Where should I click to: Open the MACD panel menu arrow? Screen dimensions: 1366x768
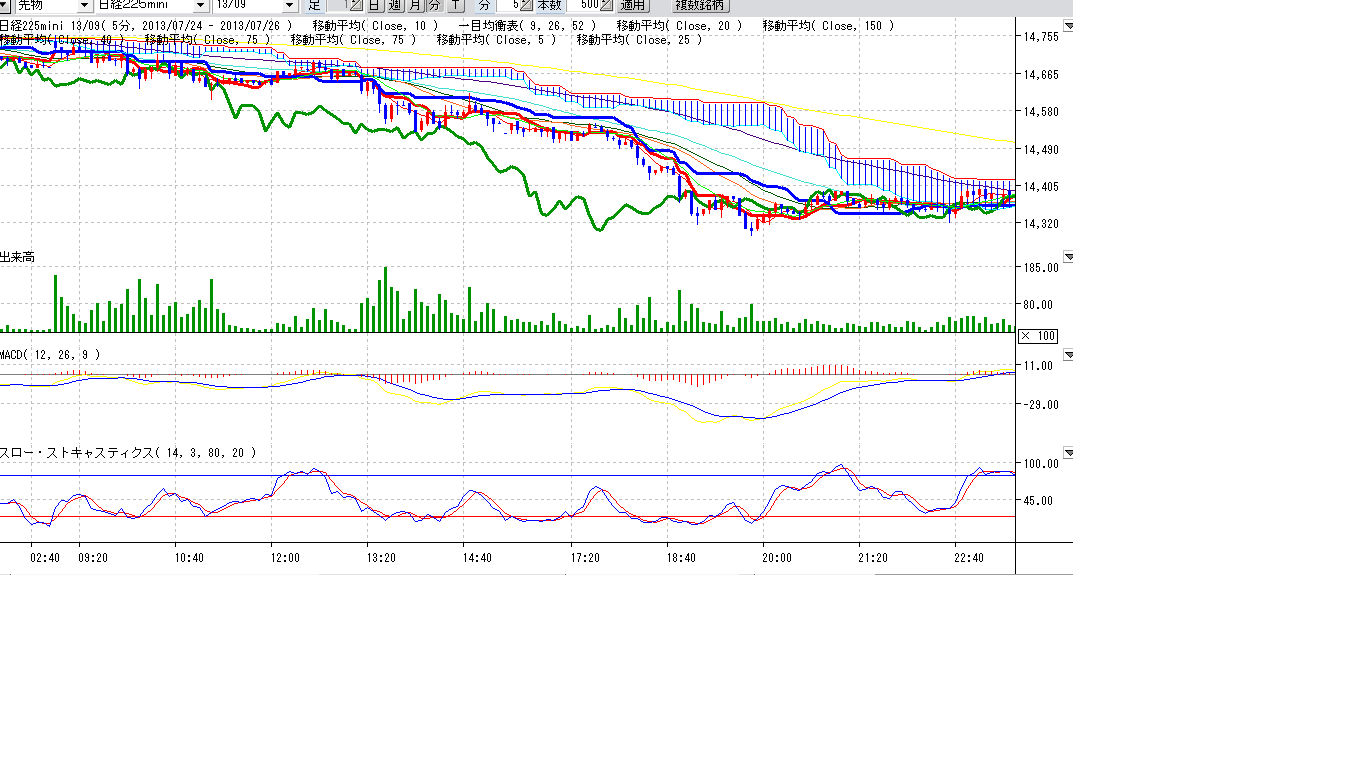coord(1069,355)
